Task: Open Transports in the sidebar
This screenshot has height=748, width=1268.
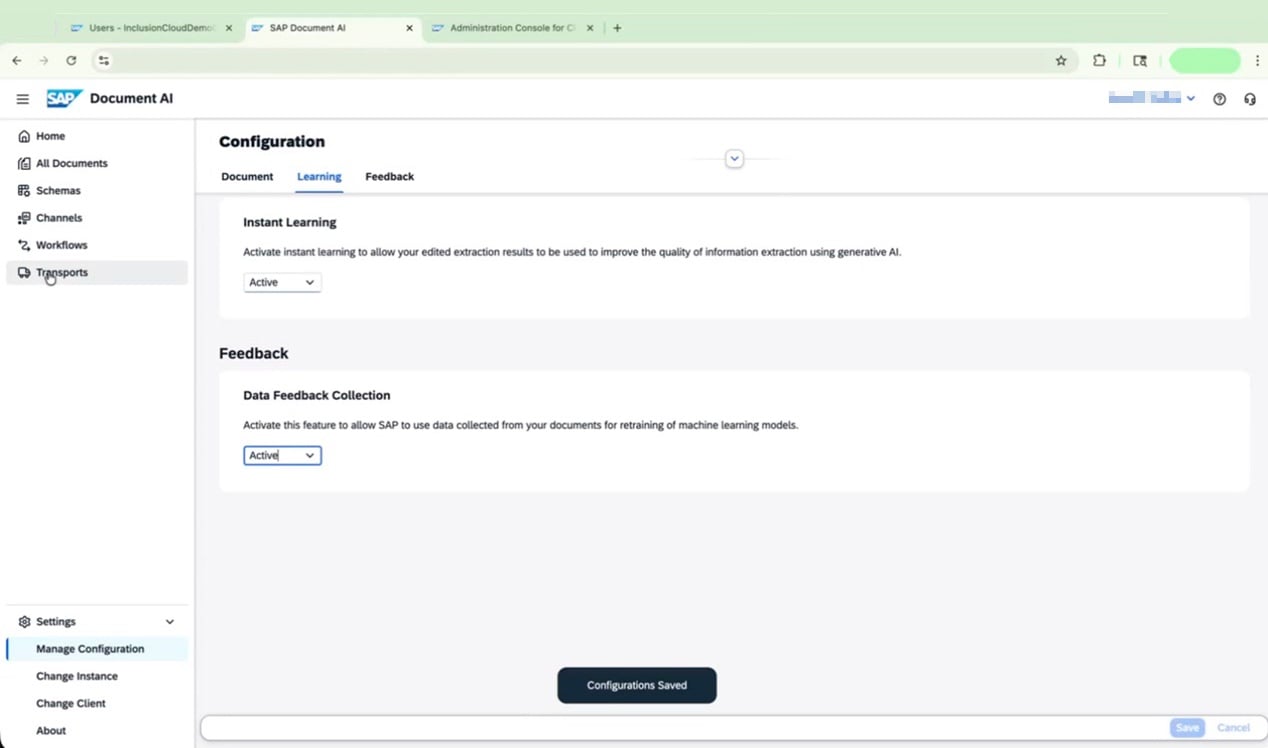Action: 97,272
